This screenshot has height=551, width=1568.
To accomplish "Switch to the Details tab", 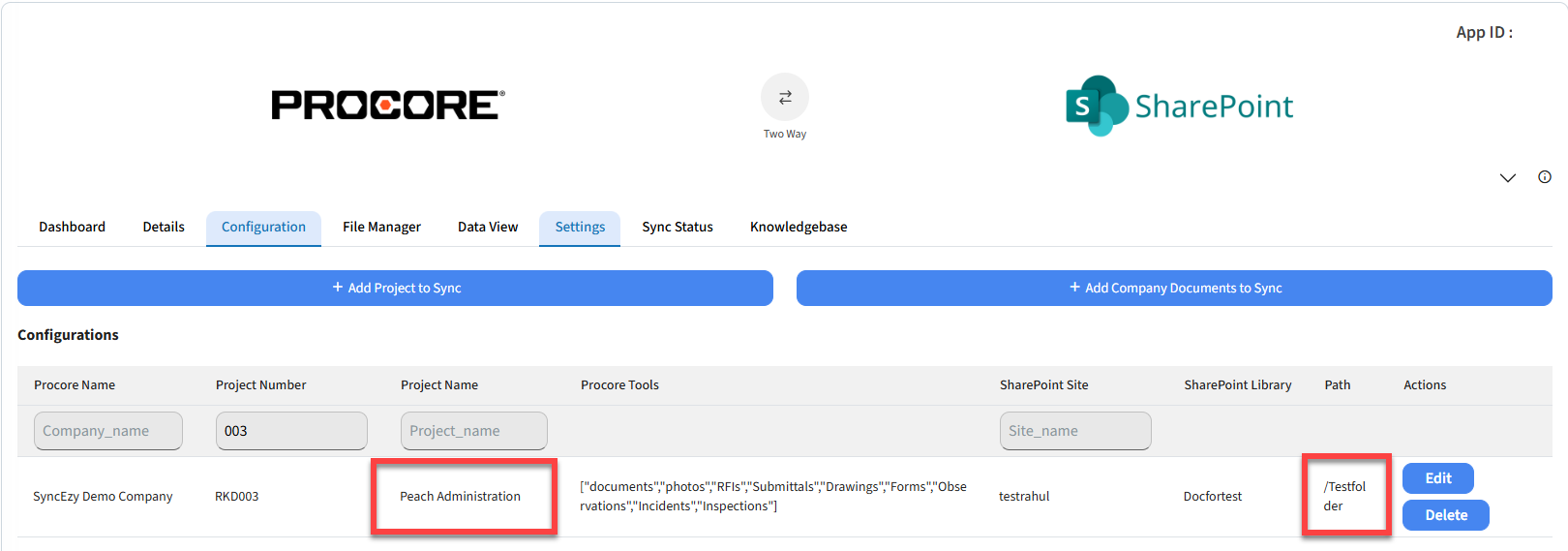I will 164,228.
